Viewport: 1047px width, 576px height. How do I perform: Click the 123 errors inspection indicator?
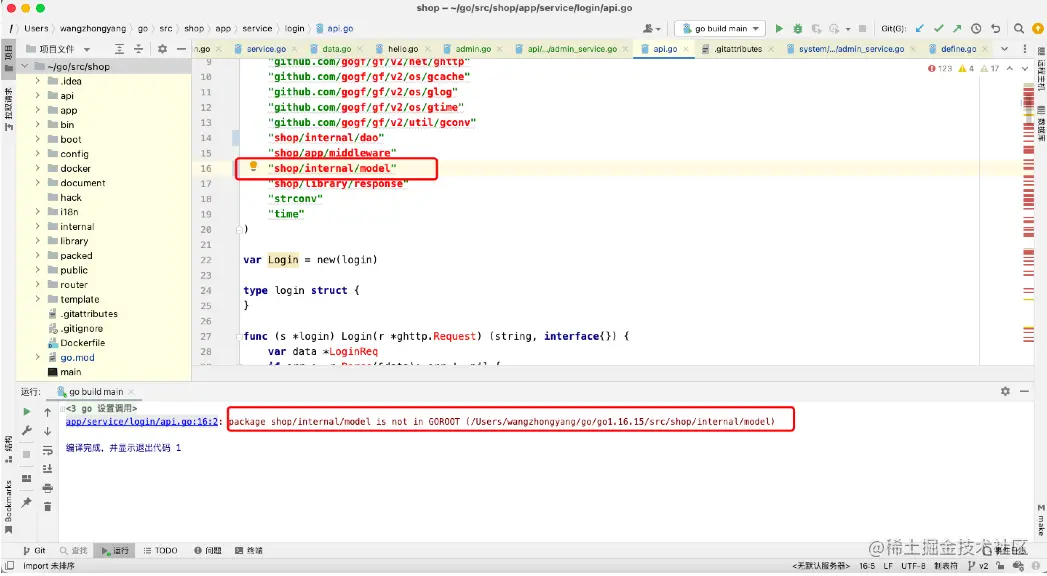[940, 68]
